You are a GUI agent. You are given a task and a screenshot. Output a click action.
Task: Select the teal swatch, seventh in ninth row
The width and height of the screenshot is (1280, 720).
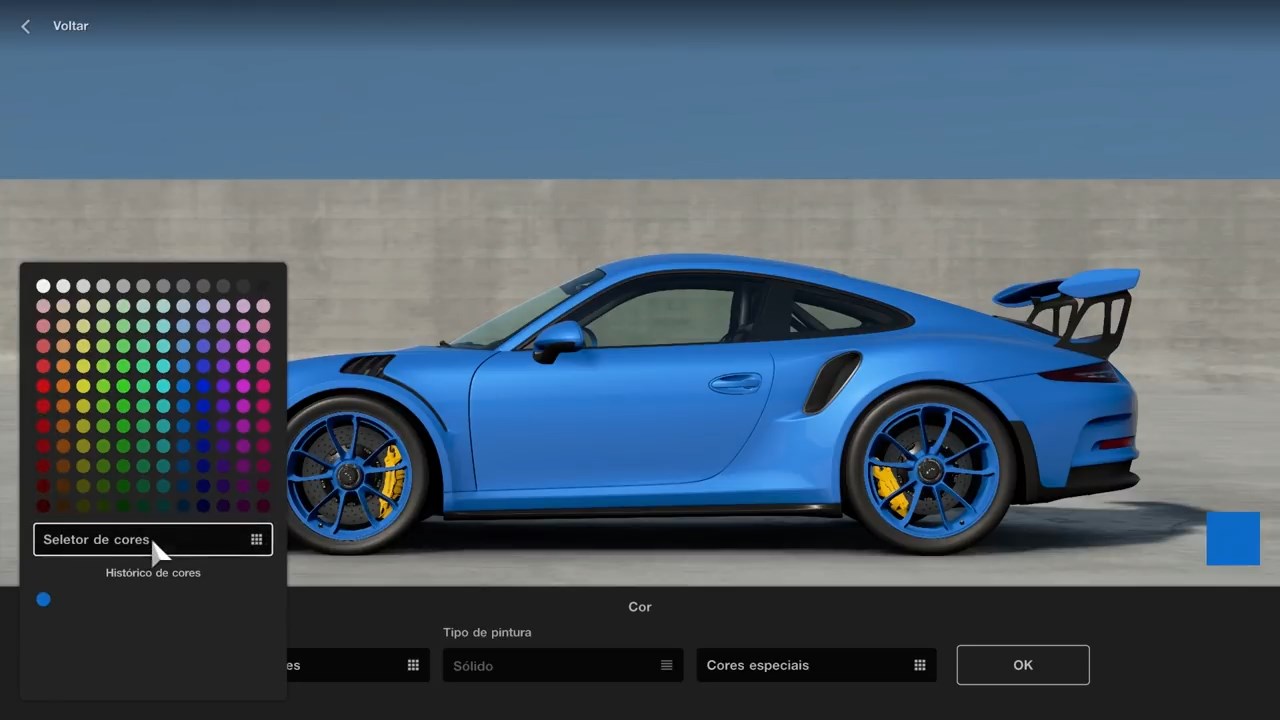[163, 446]
